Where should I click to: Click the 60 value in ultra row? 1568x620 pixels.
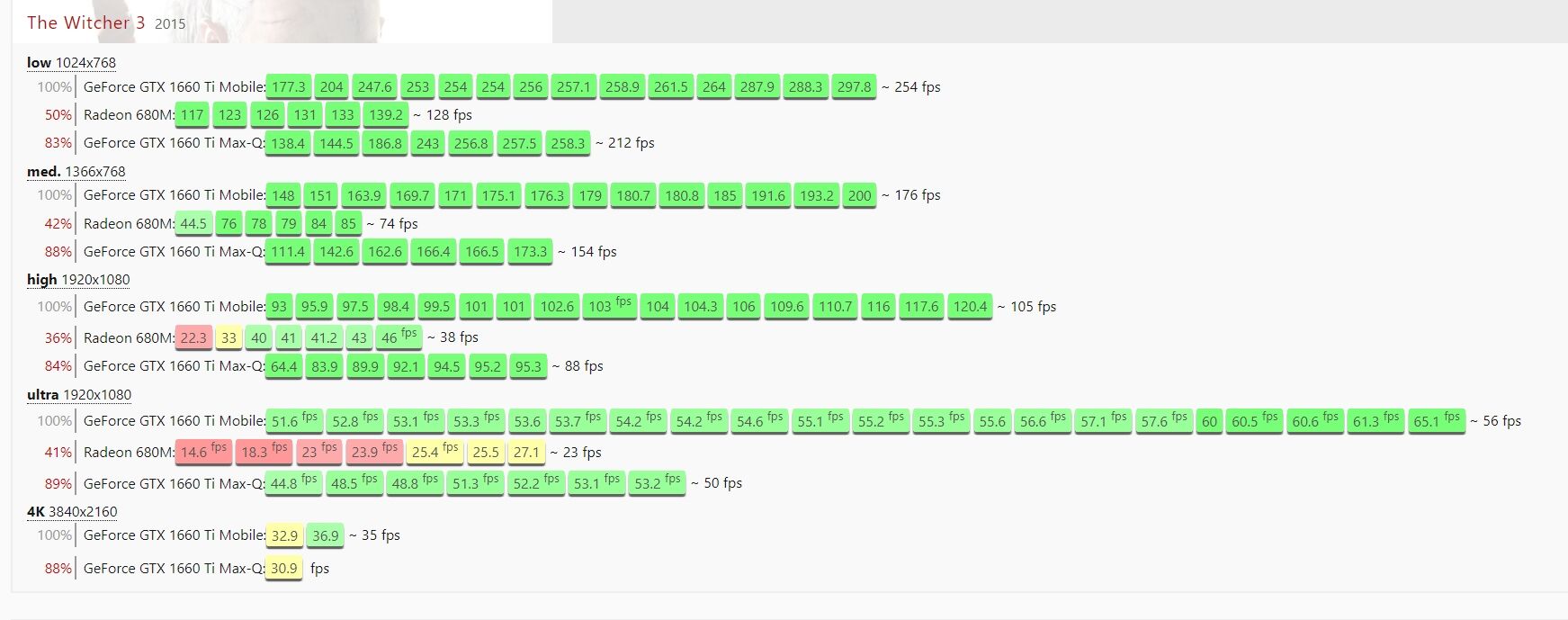point(1210,420)
